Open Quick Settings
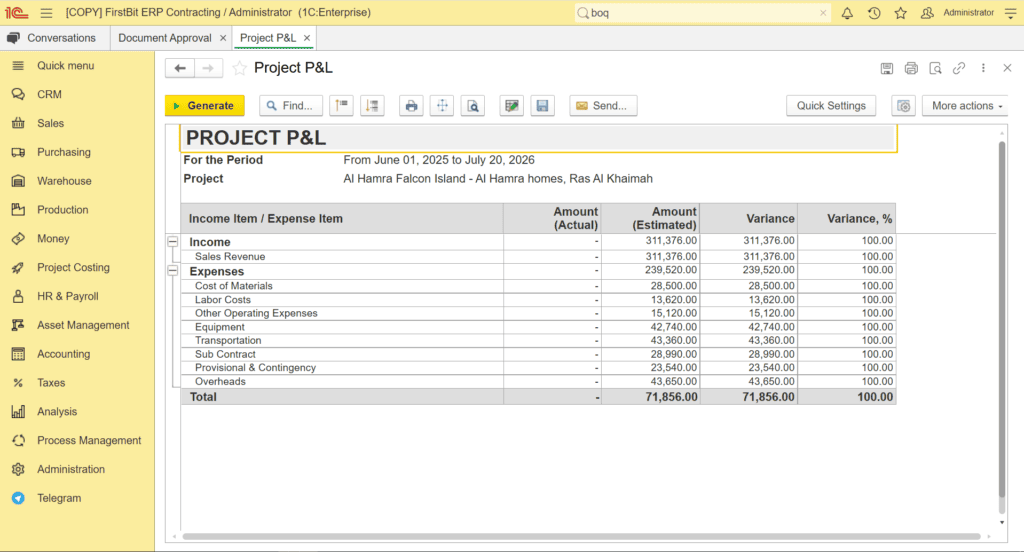Screen dimensions: 1024x552 point(831,106)
